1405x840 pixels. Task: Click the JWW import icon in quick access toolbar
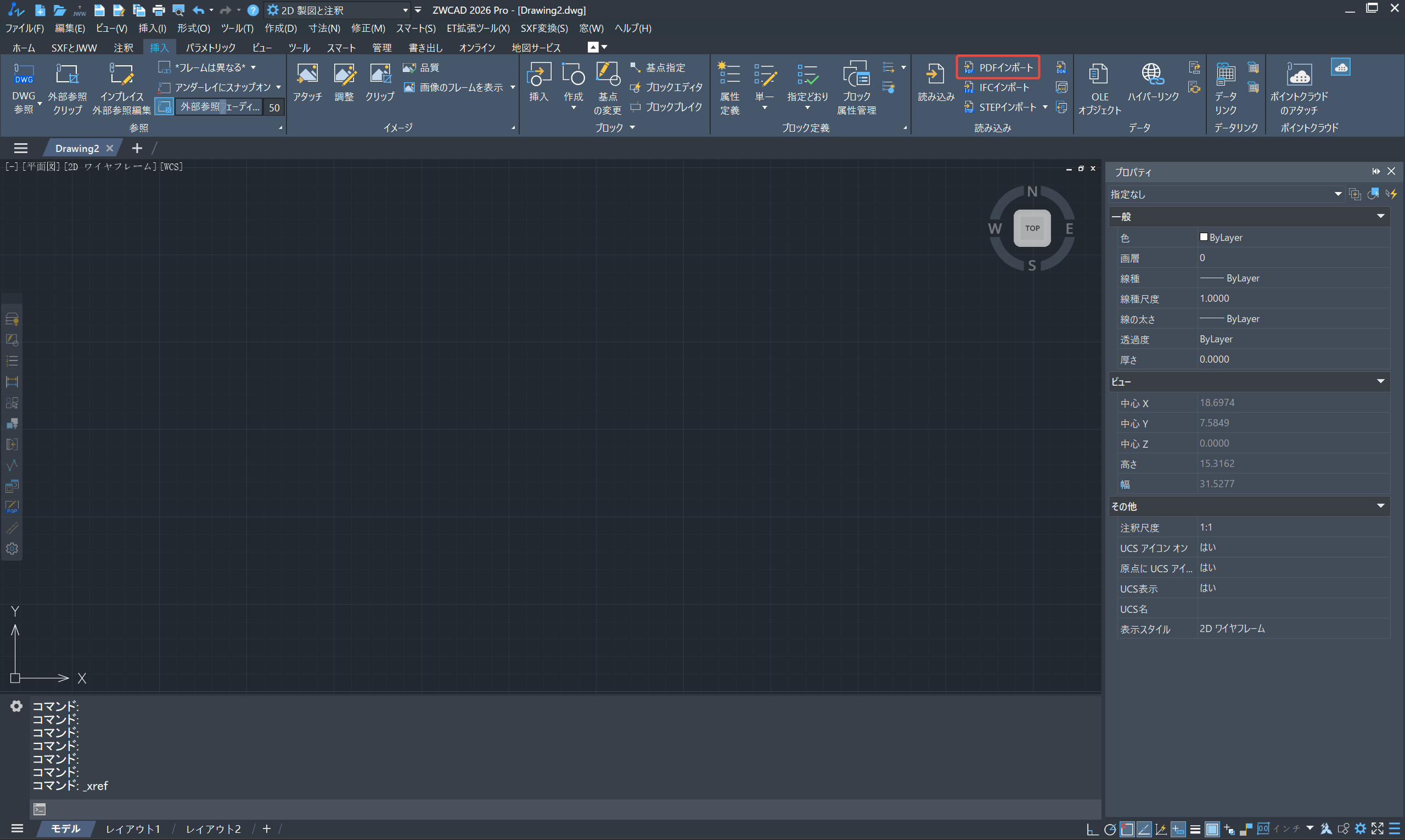(79, 10)
